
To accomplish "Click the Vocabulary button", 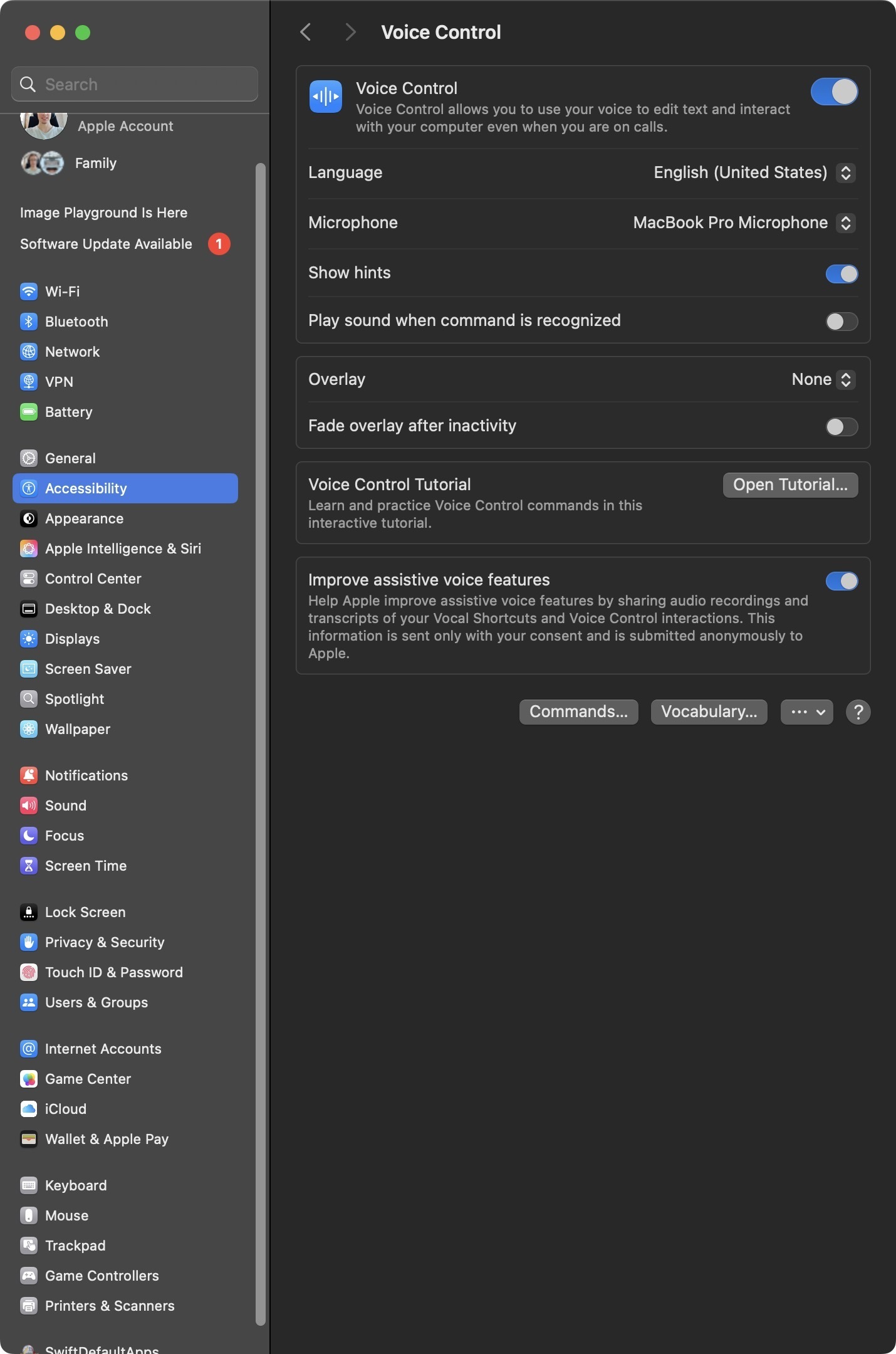I will pyautogui.click(x=709, y=712).
